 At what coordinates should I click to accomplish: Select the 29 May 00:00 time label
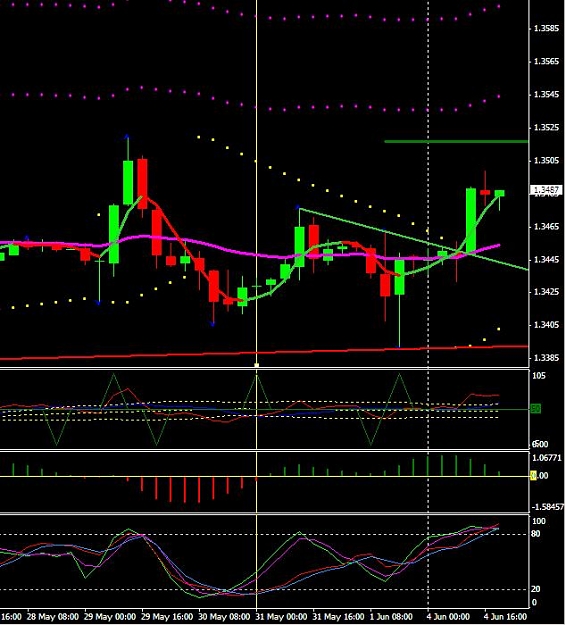[110, 617]
